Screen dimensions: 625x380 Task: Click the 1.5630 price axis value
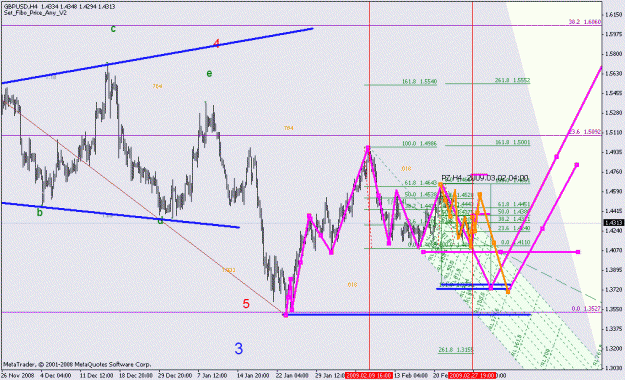tap(613, 73)
